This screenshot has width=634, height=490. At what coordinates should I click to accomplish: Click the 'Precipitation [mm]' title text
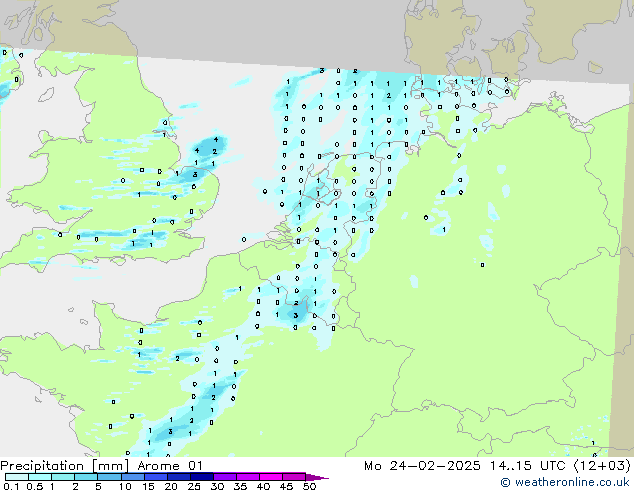[x=65, y=466]
